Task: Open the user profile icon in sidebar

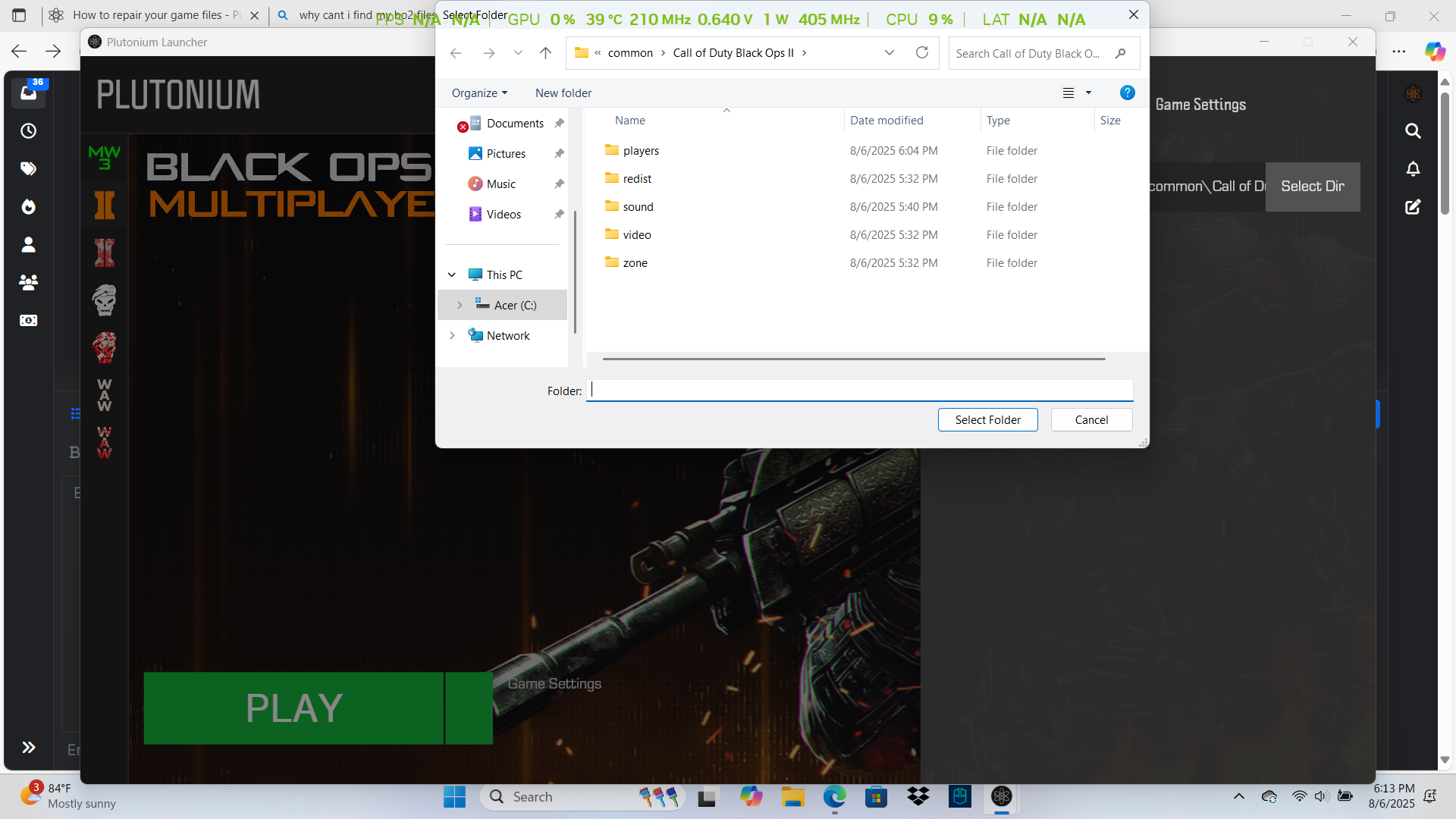Action: (28, 244)
